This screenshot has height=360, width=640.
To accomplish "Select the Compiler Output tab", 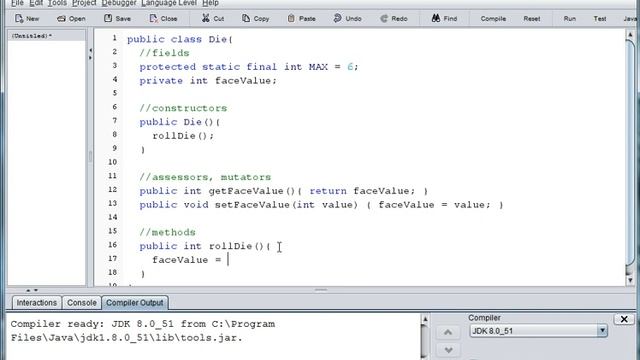I will pos(135,303).
